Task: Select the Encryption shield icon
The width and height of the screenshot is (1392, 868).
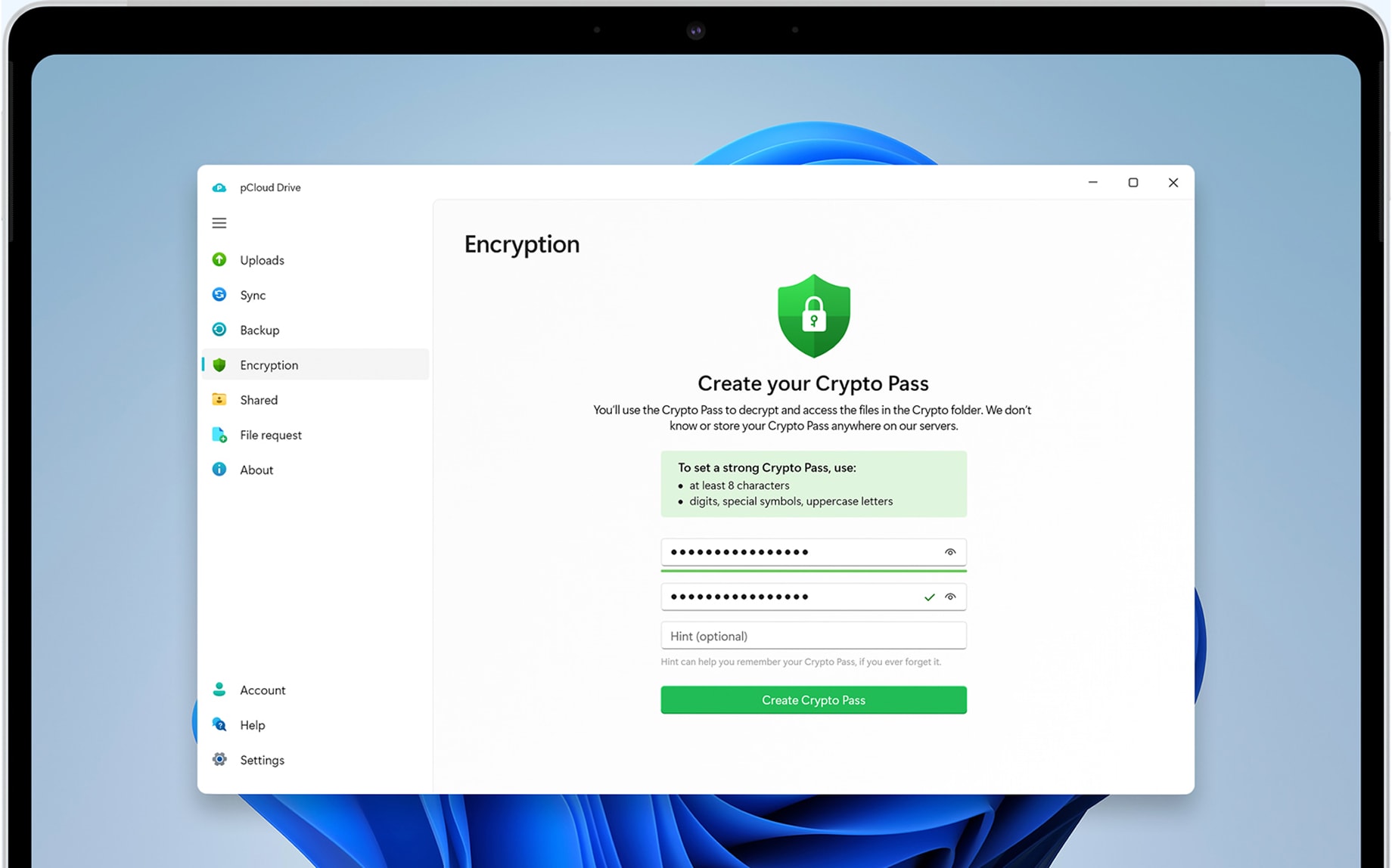Action: pos(219,364)
